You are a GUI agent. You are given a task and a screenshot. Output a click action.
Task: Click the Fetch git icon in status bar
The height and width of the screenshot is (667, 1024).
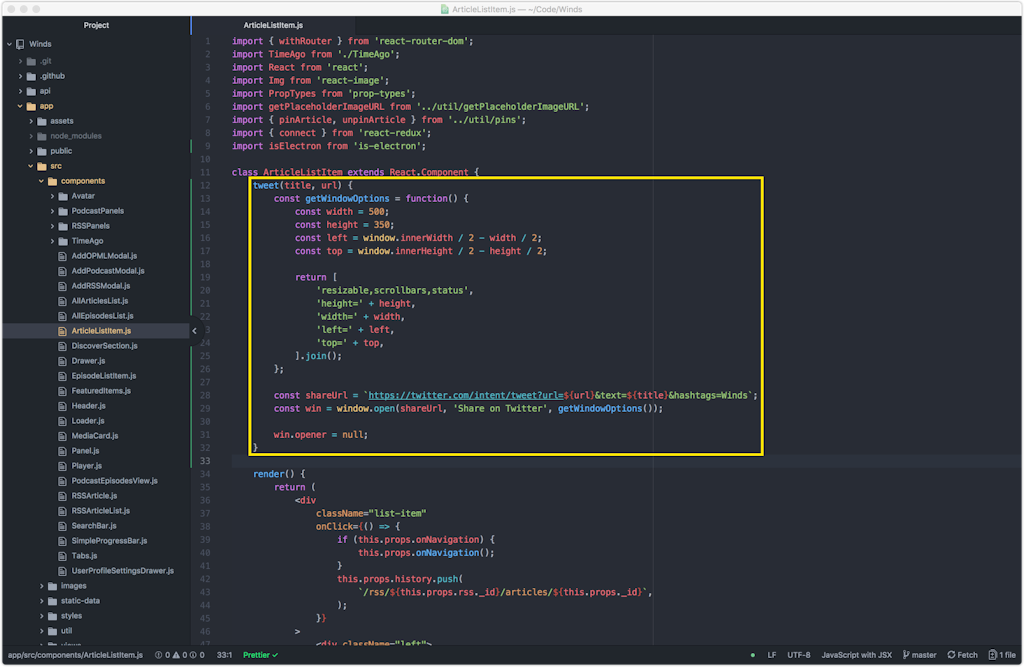coord(951,655)
